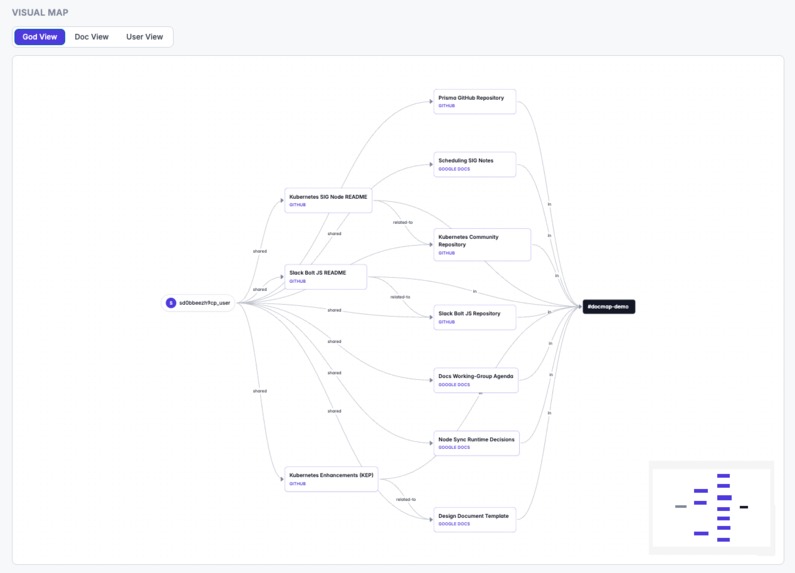Click the related-to label near Kubernetes Community Repository
Image resolution: width=795 pixels, height=573 pixels.
(403, 223)
